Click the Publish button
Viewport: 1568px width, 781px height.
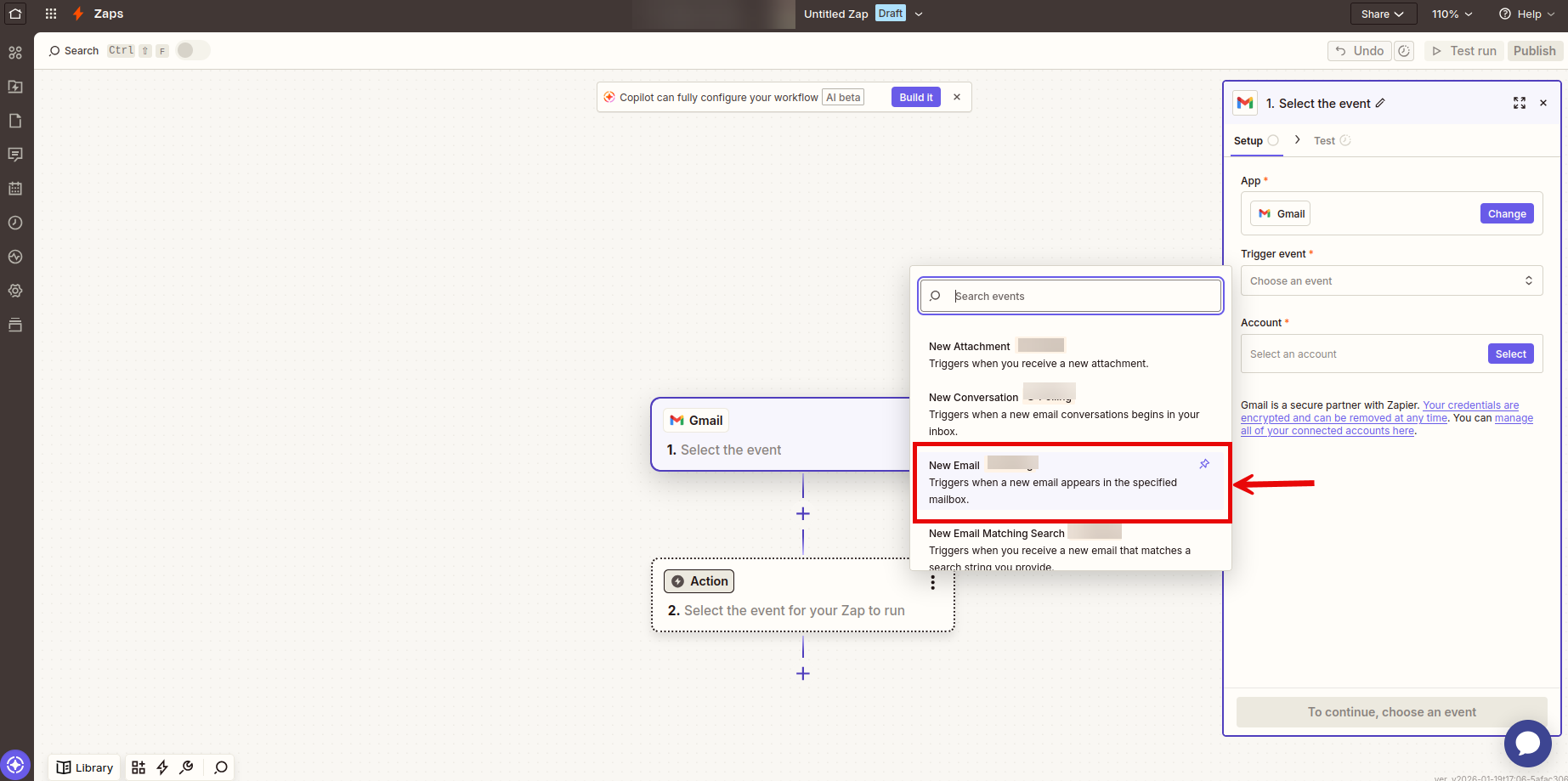coord(1534,51)
